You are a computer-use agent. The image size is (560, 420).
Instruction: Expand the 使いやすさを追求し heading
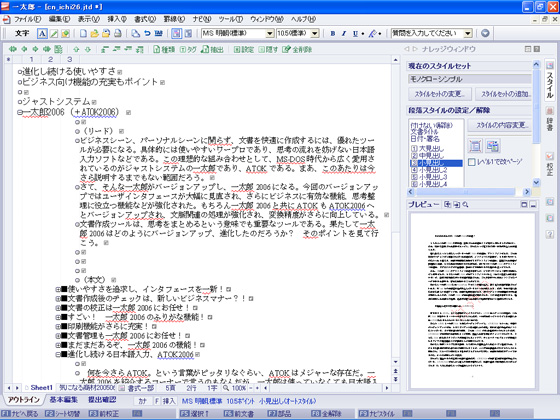pyautogui.click(x=58, y=289)
